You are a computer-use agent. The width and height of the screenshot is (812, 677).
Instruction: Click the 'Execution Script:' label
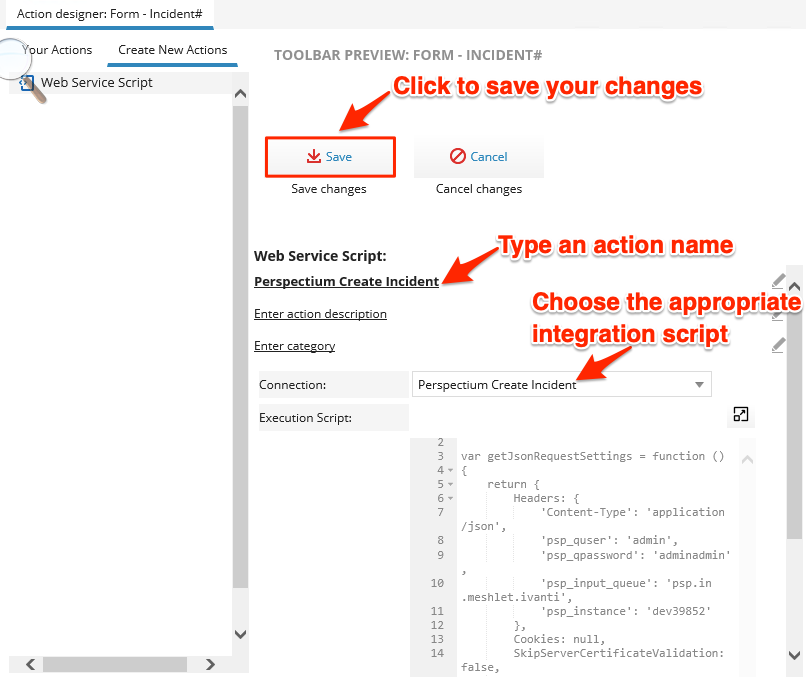tap(306, 417)
